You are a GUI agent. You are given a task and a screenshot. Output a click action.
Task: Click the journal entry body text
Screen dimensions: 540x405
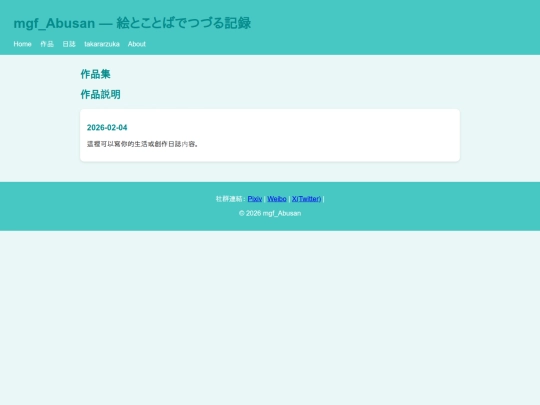[143, 144]
